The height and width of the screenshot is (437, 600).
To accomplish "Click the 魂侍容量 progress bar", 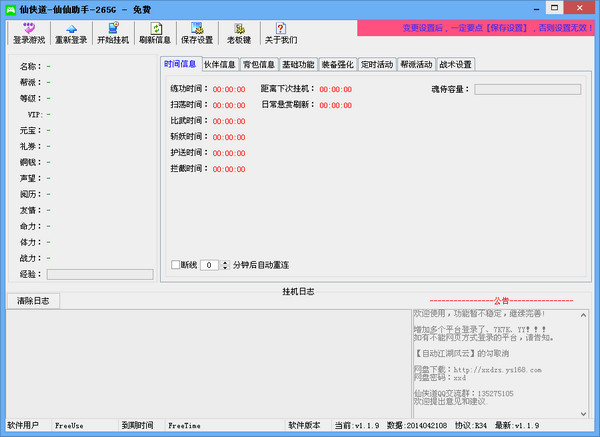I will point(527,89).
